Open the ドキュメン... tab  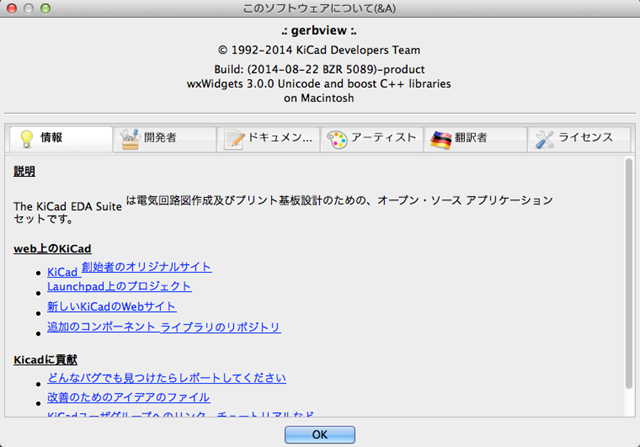tap(268, 139)
